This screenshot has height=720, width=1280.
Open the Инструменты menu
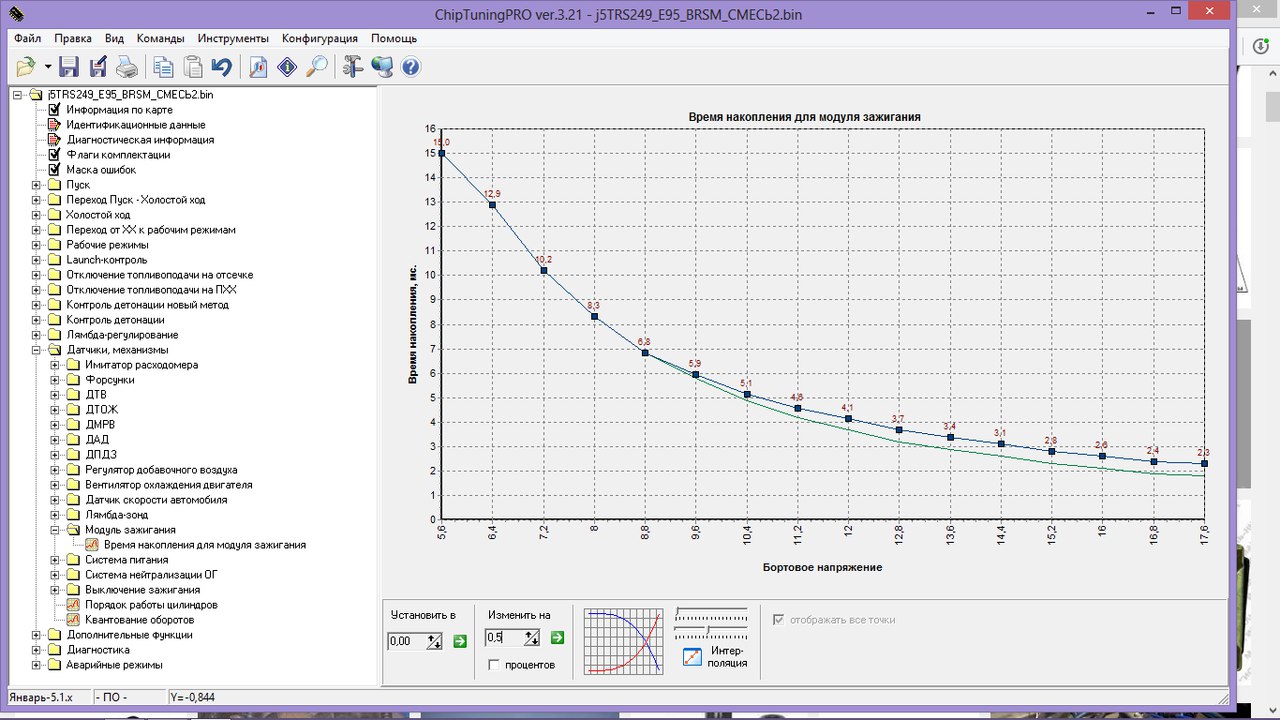(233, 38)
